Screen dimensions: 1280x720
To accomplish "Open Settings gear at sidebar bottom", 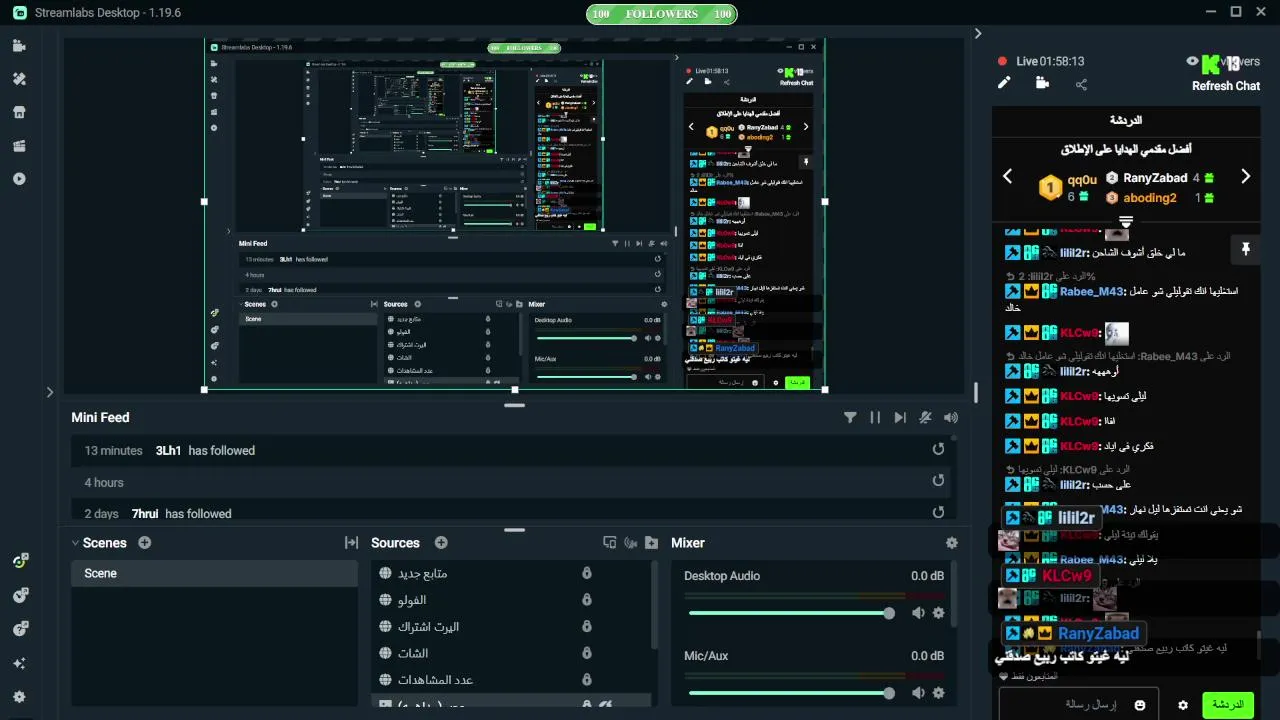I will (x=19, y=697).
